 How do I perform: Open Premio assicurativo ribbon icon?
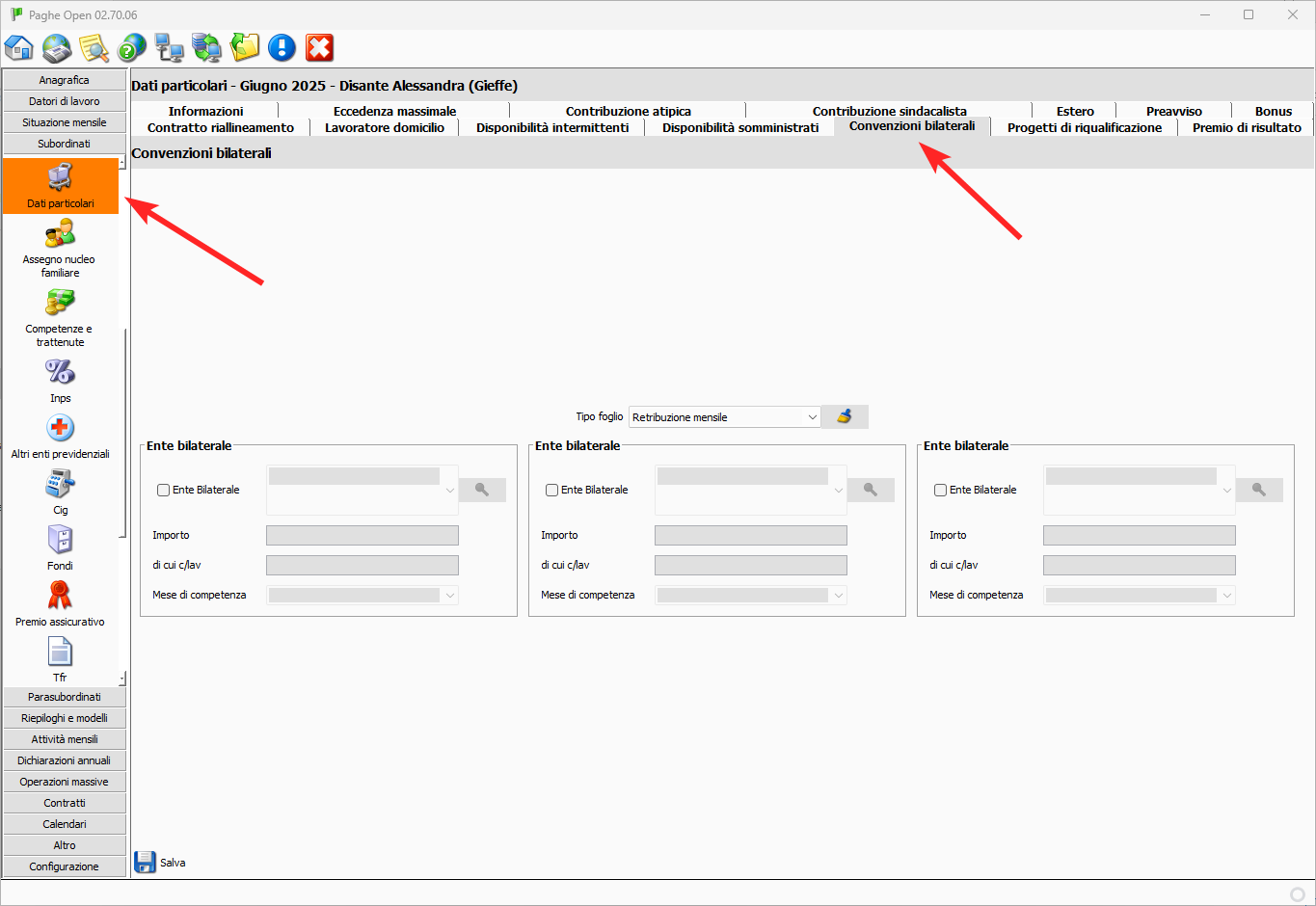[x=60, y=603]
